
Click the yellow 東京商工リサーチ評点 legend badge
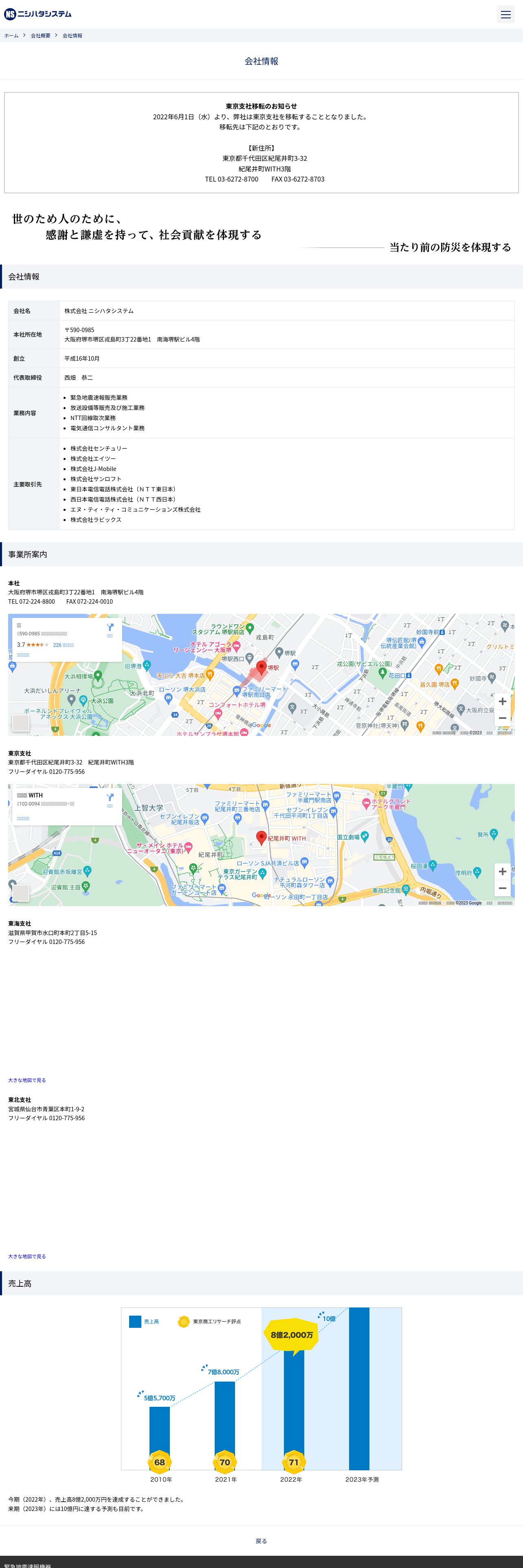(183, 1321)
